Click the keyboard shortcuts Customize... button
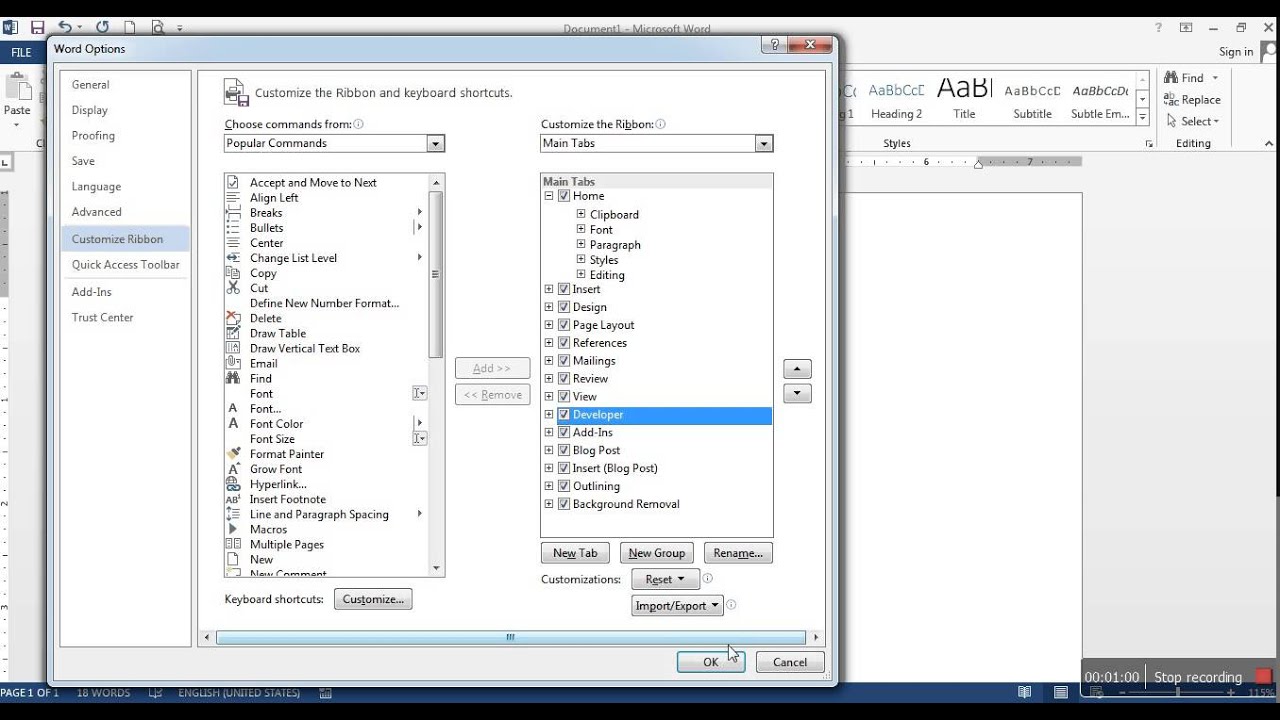The image size is (1280, 720). [373, 599]
